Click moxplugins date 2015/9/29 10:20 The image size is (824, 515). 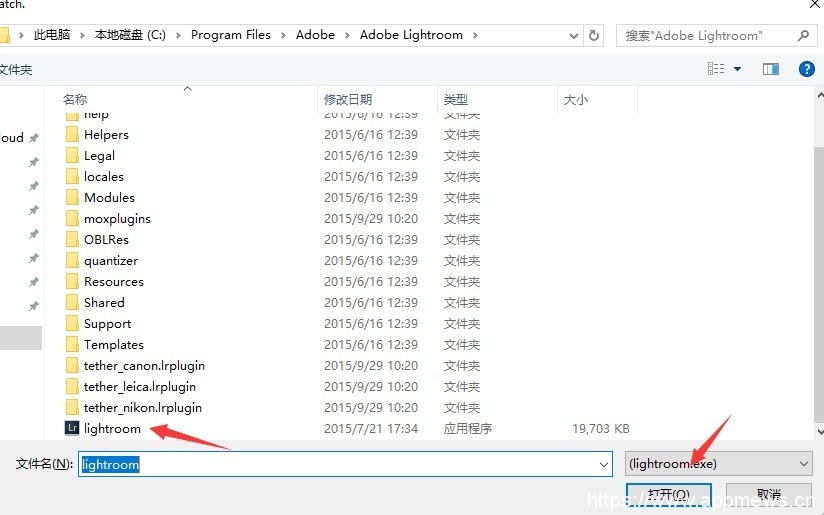pos(370,219)
